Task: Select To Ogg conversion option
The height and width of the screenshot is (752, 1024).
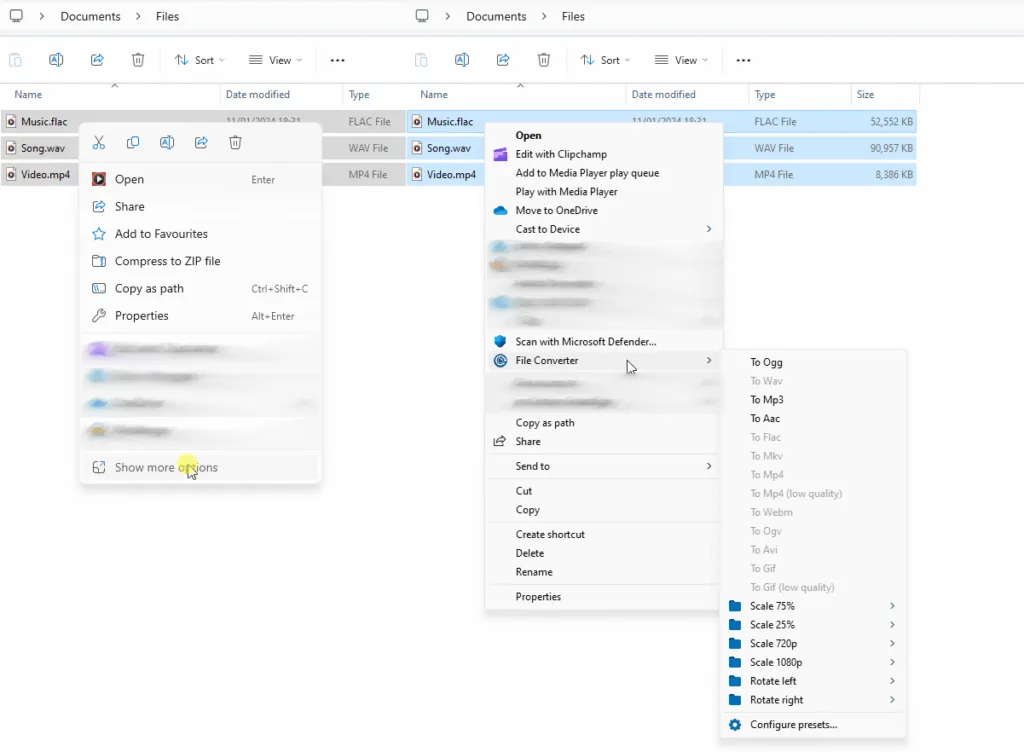Action: pos(766,362)
